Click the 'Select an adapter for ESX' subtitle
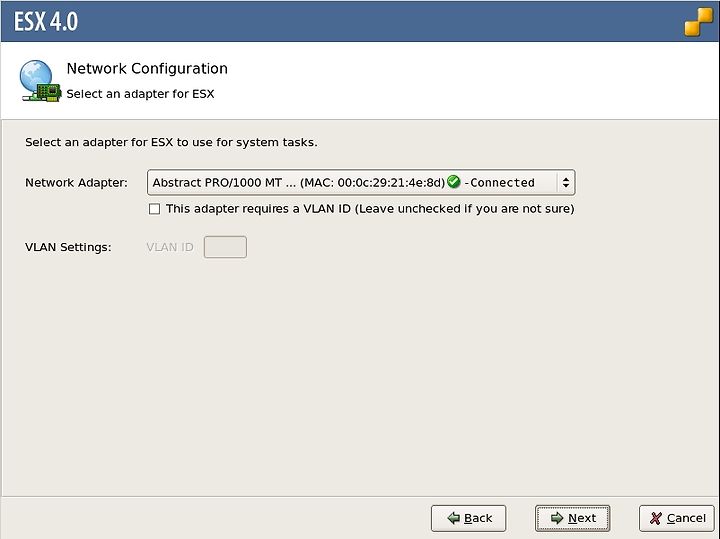The height and width of the screenshot is (539, 720). click(x=141, y=94)
